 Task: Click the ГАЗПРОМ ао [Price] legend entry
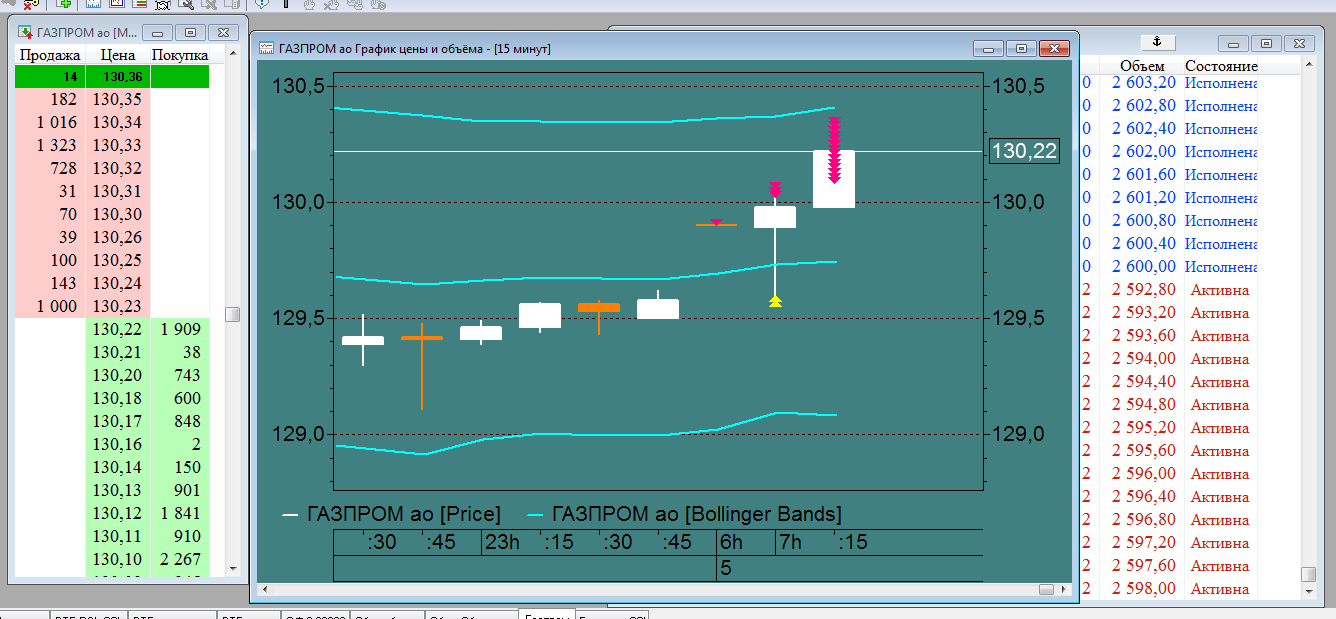[391, 514]
